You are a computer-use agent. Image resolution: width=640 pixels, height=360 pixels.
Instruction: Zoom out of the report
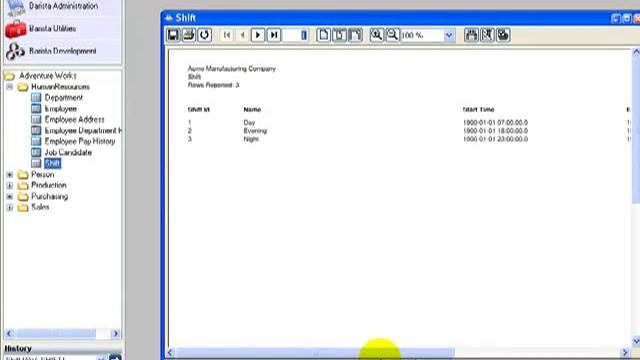point(393,35)
